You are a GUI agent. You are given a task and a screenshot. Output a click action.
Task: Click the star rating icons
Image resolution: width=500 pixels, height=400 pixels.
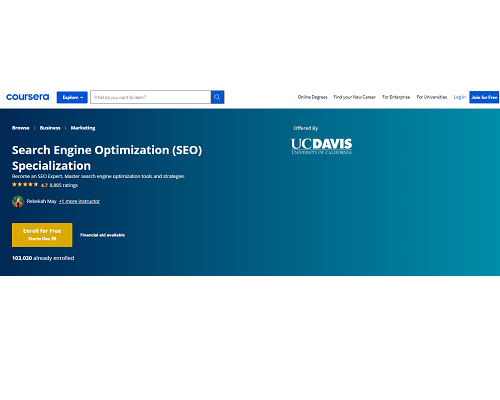(25, 184)
